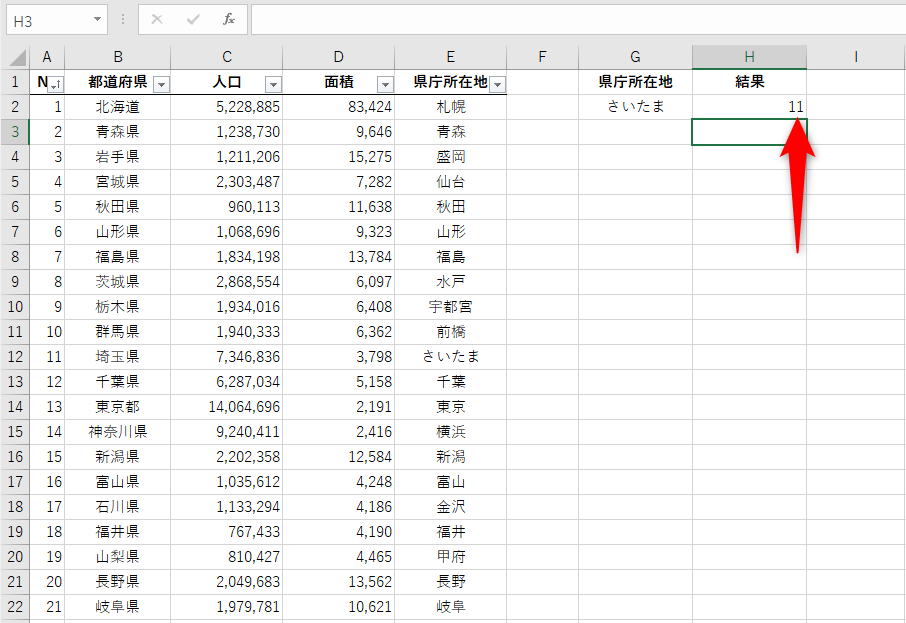Select population cell 767,433
The image size is (906, 623).
[x=227, y=532]
